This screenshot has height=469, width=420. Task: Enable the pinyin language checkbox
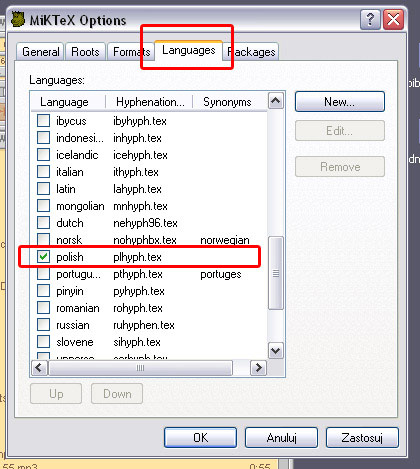click(43, 290)
